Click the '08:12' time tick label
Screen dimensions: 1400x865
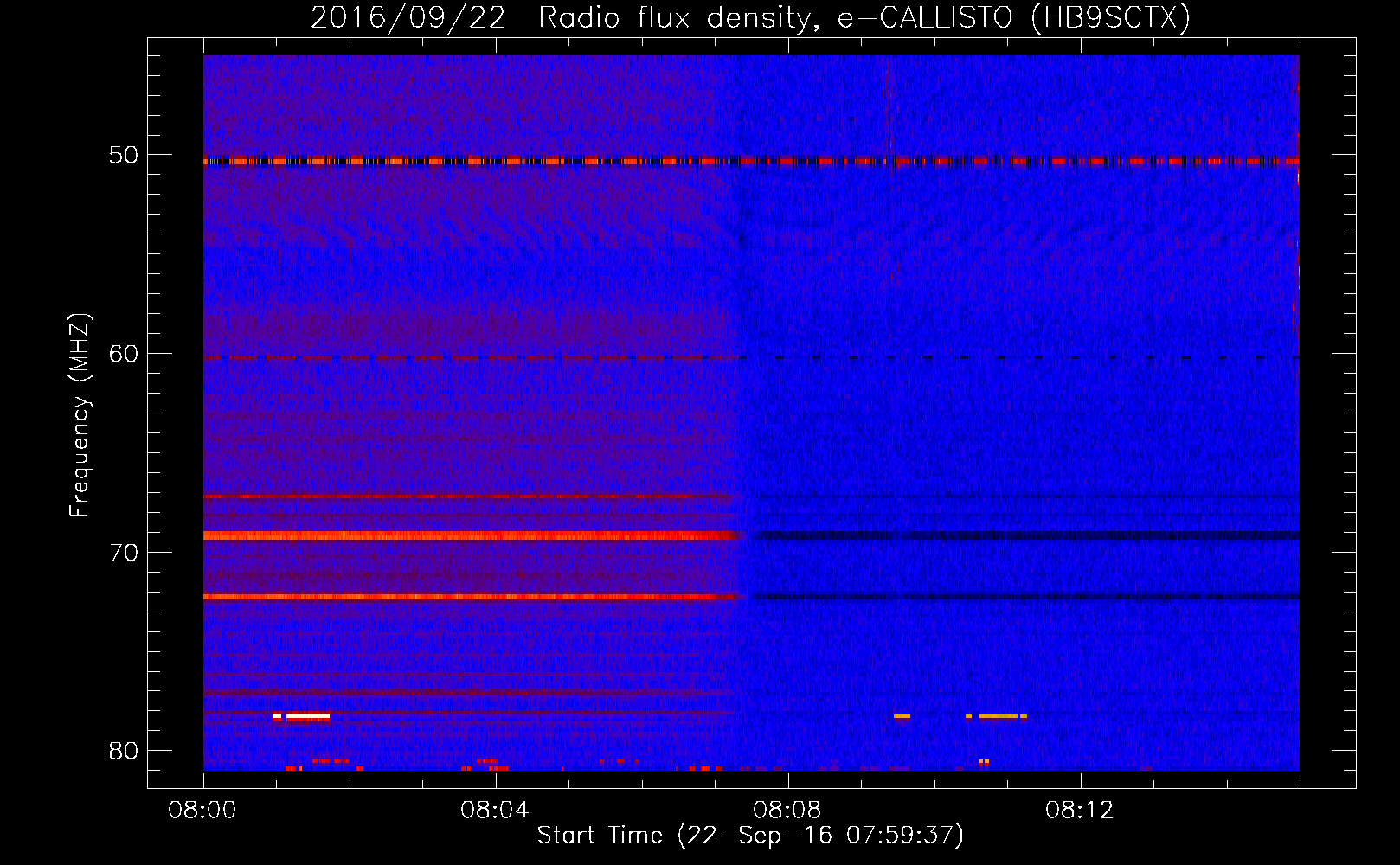click(1079, 811)
